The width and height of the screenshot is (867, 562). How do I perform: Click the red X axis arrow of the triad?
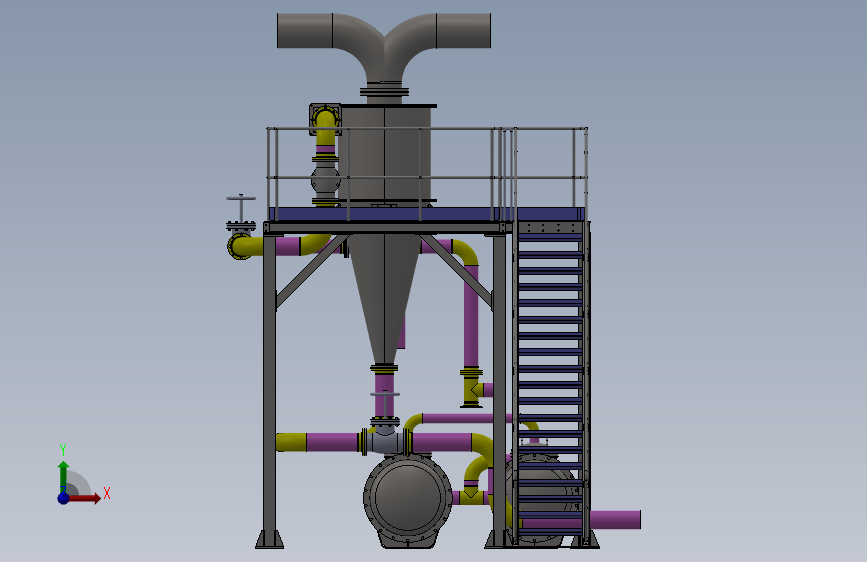click(86, 498)
